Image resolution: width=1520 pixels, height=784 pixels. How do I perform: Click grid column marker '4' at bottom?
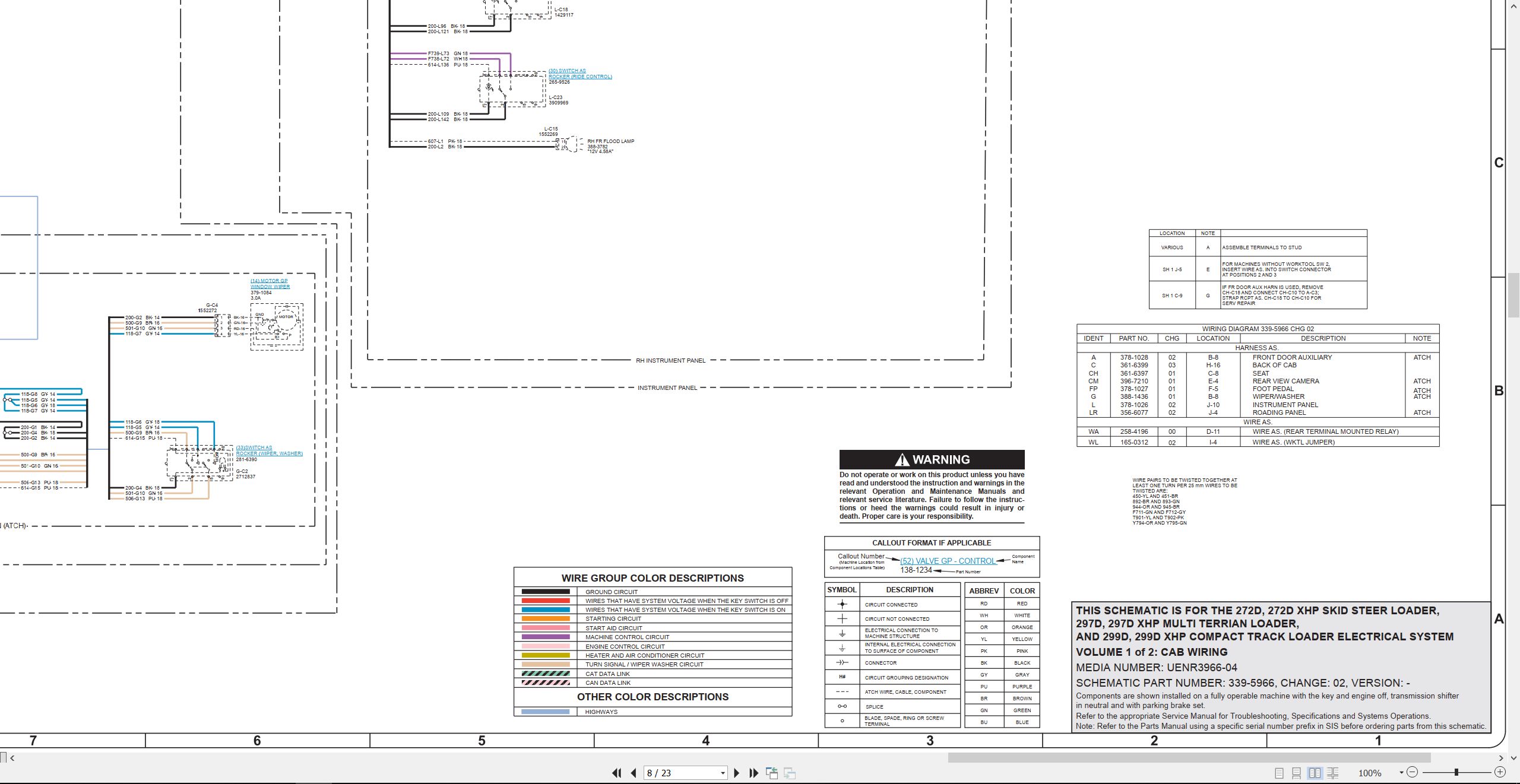point(706,741)
